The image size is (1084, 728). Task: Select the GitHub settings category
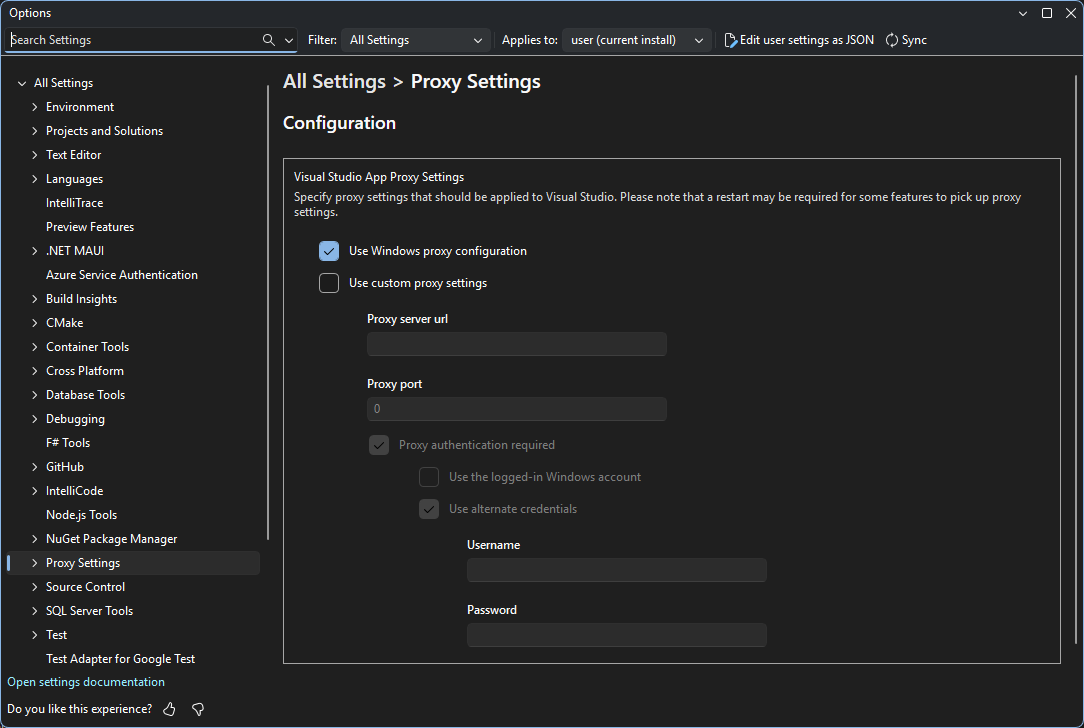tap(64, 466)
